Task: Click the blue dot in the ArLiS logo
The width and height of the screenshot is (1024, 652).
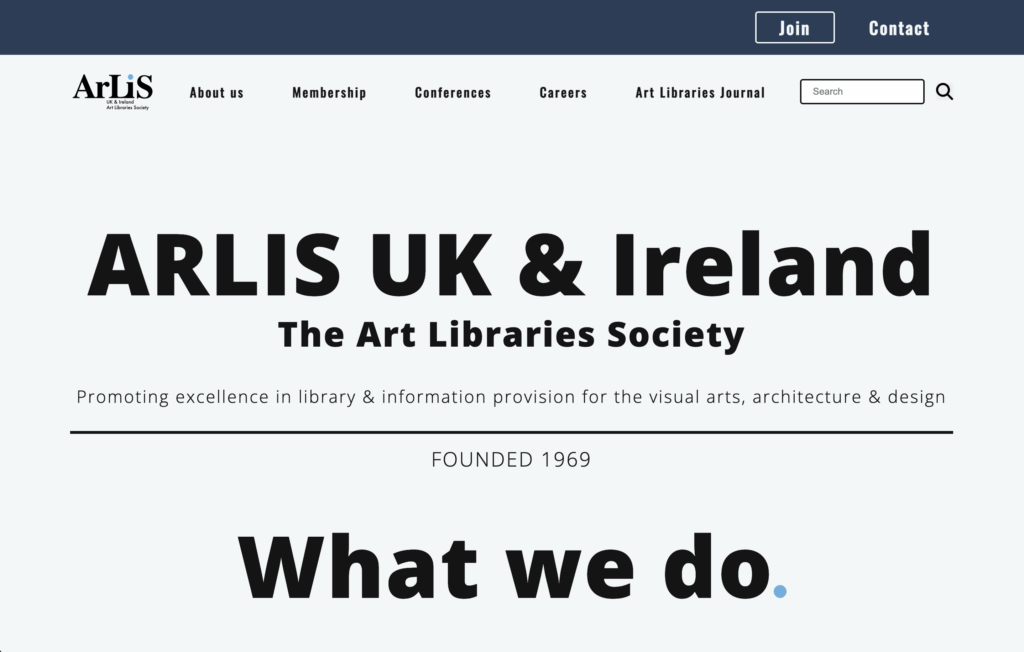Action: click(x=130, y=76)
